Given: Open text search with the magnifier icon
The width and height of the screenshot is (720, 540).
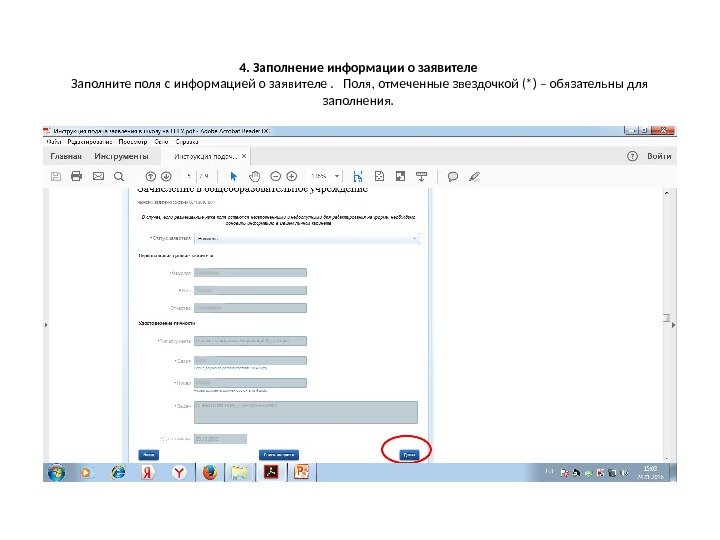Looking at the screenshot, I should tap(119, 176).
